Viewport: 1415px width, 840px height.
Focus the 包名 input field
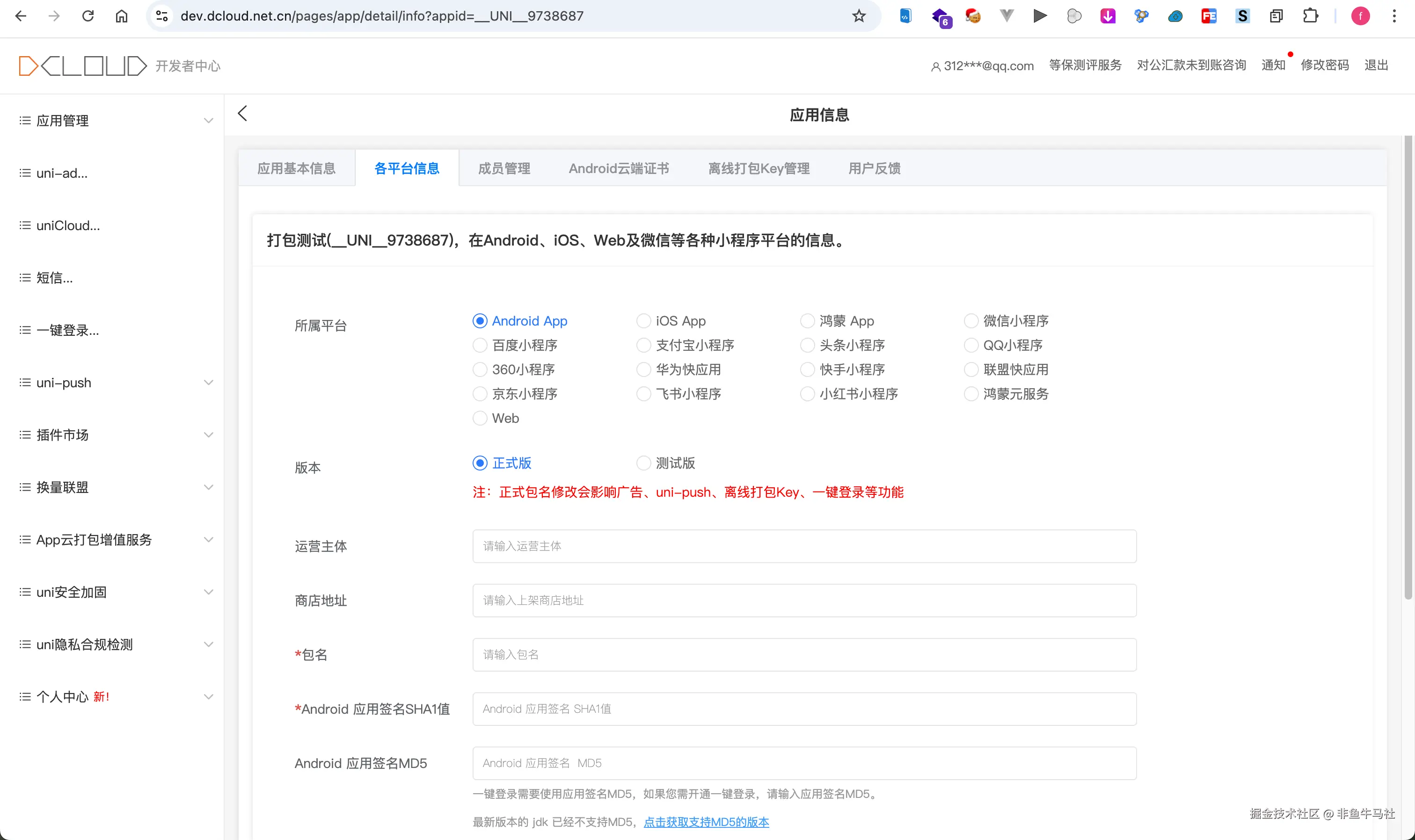point(804,655)
